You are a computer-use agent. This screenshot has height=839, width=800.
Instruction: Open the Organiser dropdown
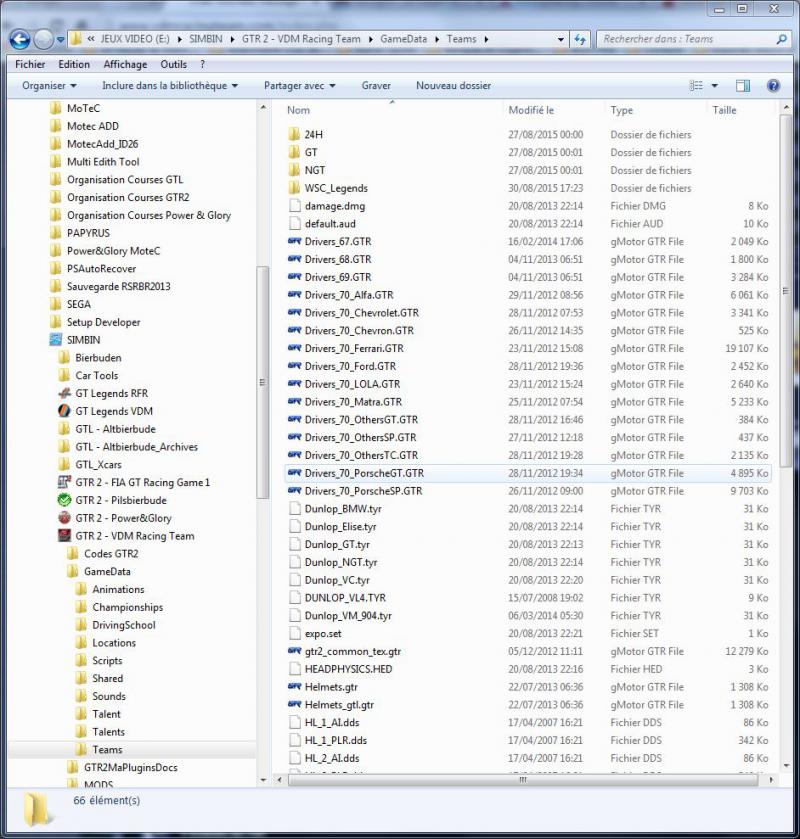click(x=49, y=86)
